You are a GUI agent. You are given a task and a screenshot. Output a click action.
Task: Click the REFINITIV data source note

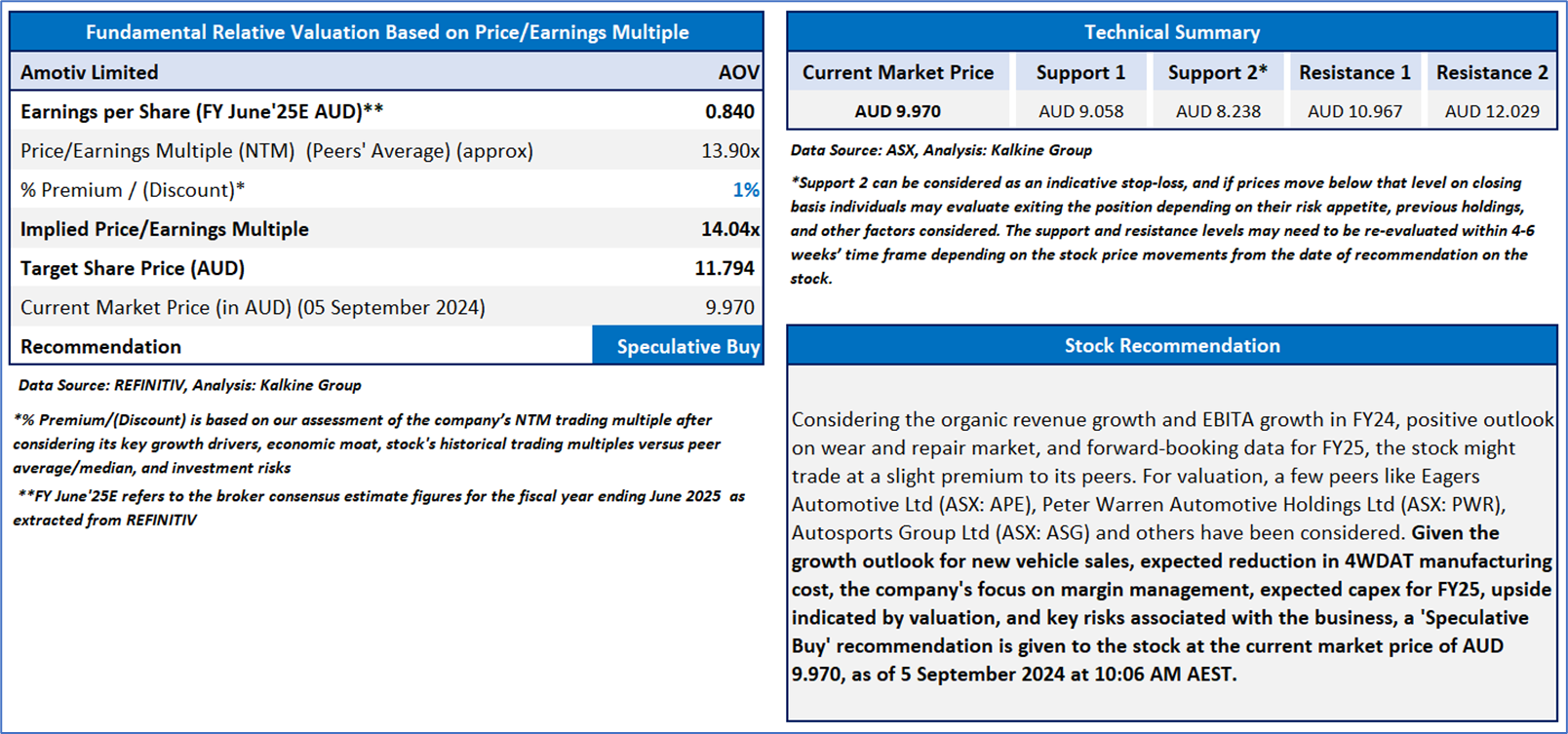pyautogui.click(x=190, y=385)
